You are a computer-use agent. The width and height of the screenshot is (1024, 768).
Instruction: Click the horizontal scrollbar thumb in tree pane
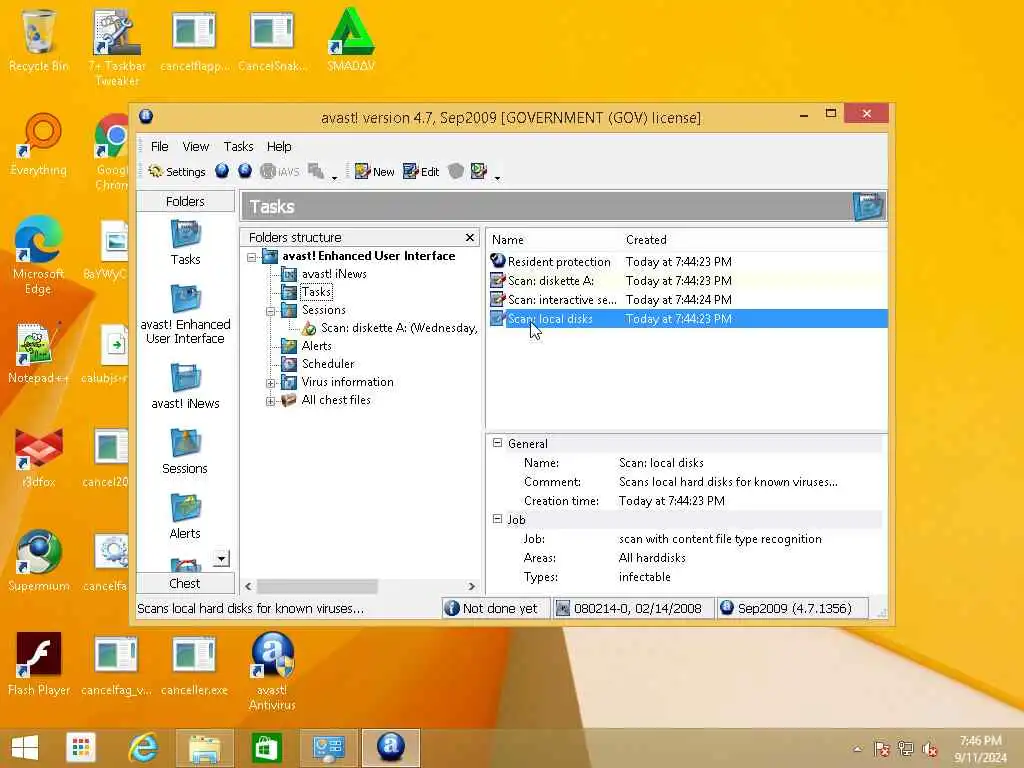click(x=317, y=586)
